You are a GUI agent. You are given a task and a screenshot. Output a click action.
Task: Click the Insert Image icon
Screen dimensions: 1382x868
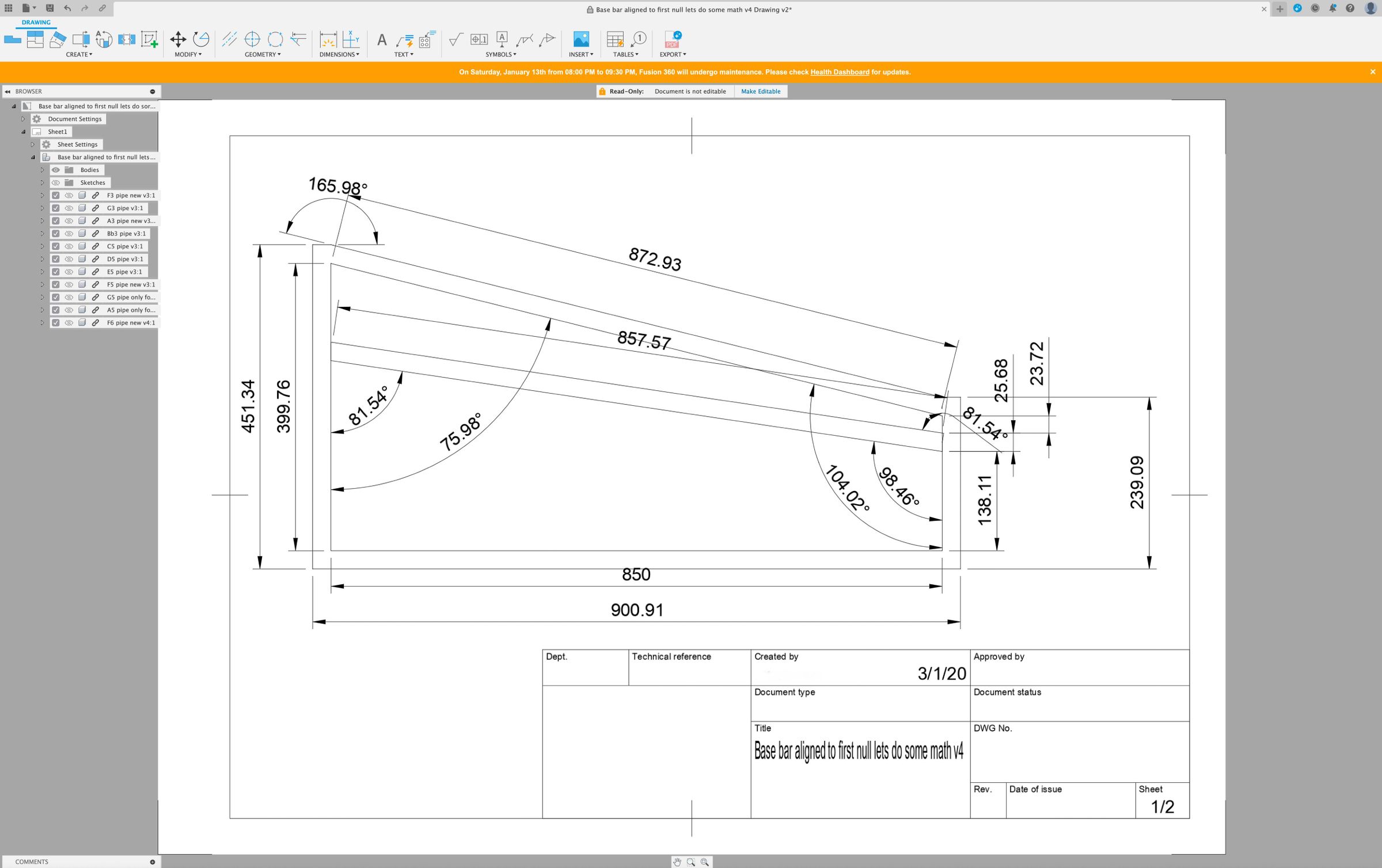tap(581, 39)
